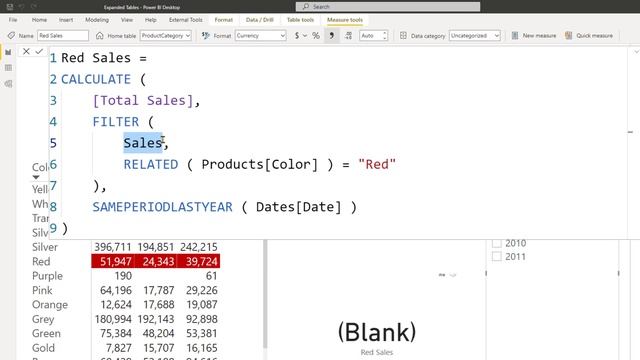Click the decimal places icon

tap(348, 36)
